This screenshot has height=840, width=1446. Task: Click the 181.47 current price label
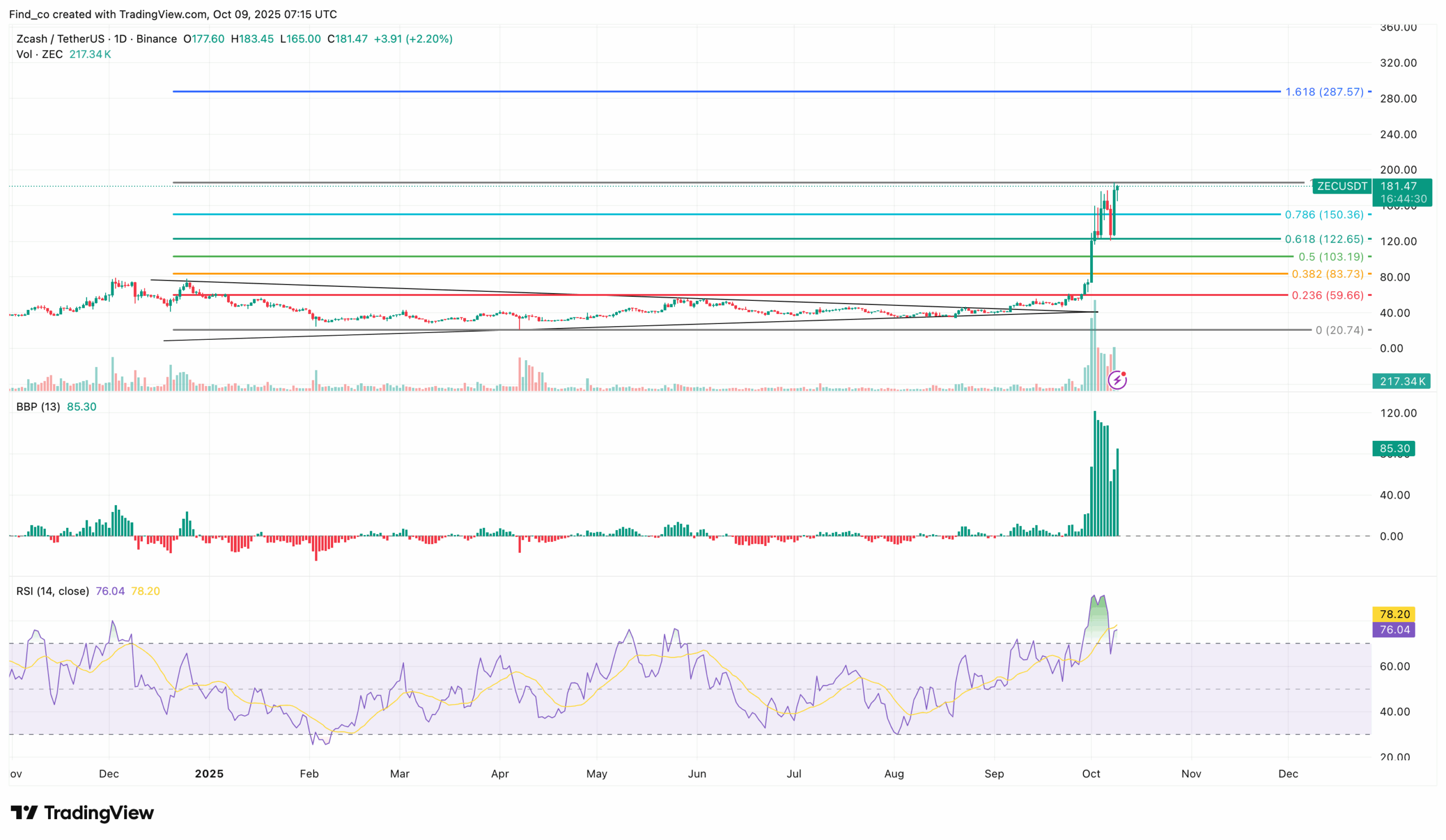tap(1398, 186)
